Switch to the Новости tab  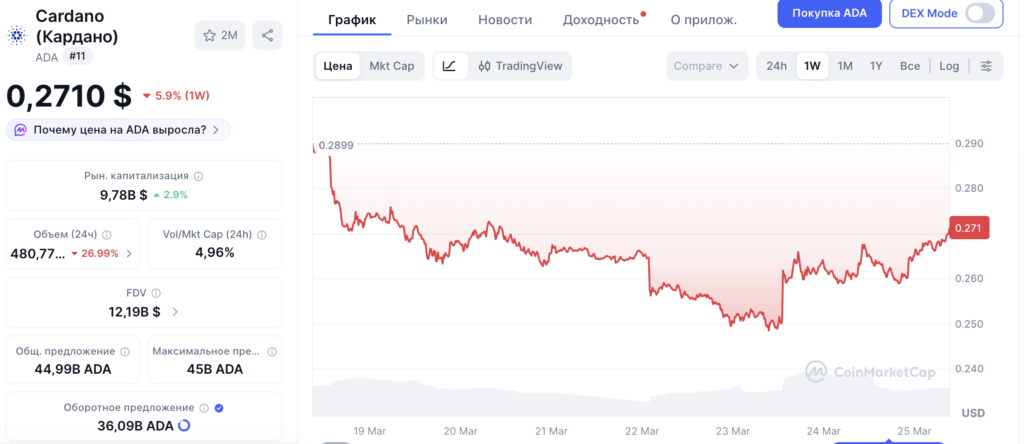click(x=505, y=19)
